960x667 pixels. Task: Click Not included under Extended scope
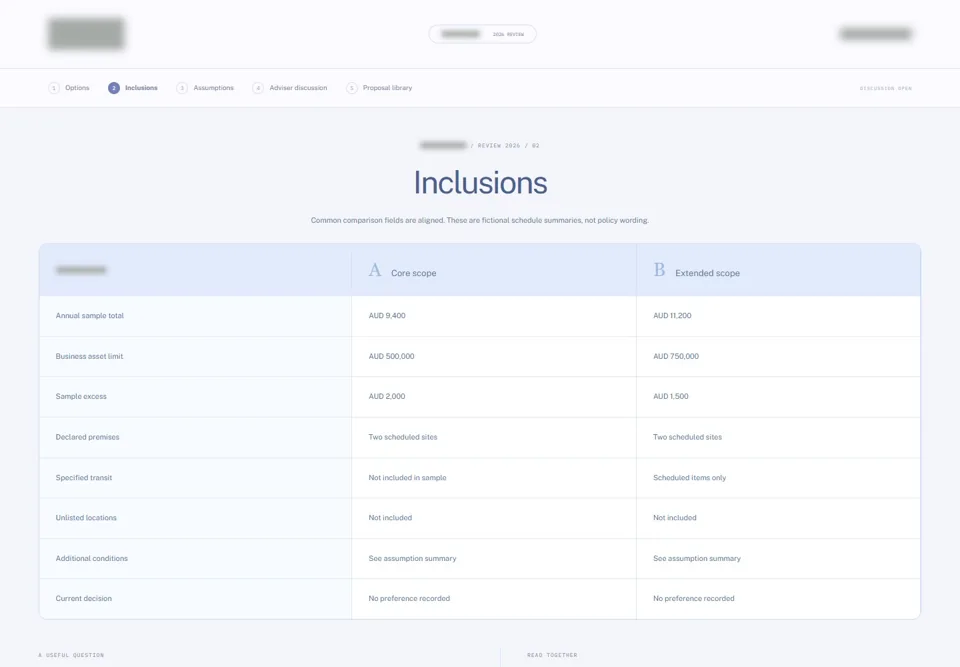point(675,518)
